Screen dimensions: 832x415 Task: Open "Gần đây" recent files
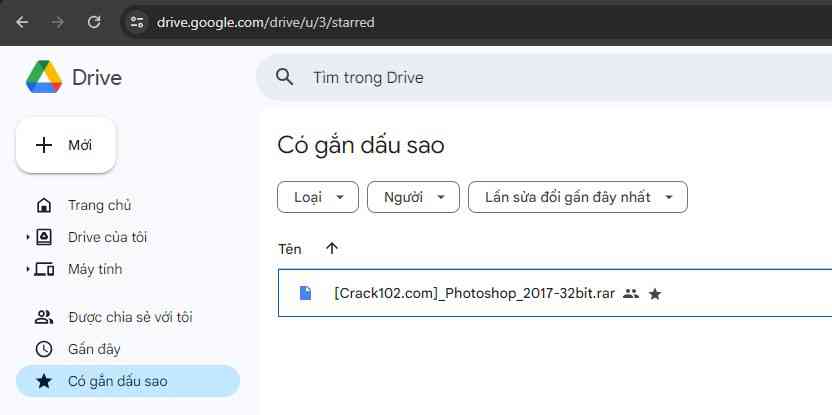point(94,349)
